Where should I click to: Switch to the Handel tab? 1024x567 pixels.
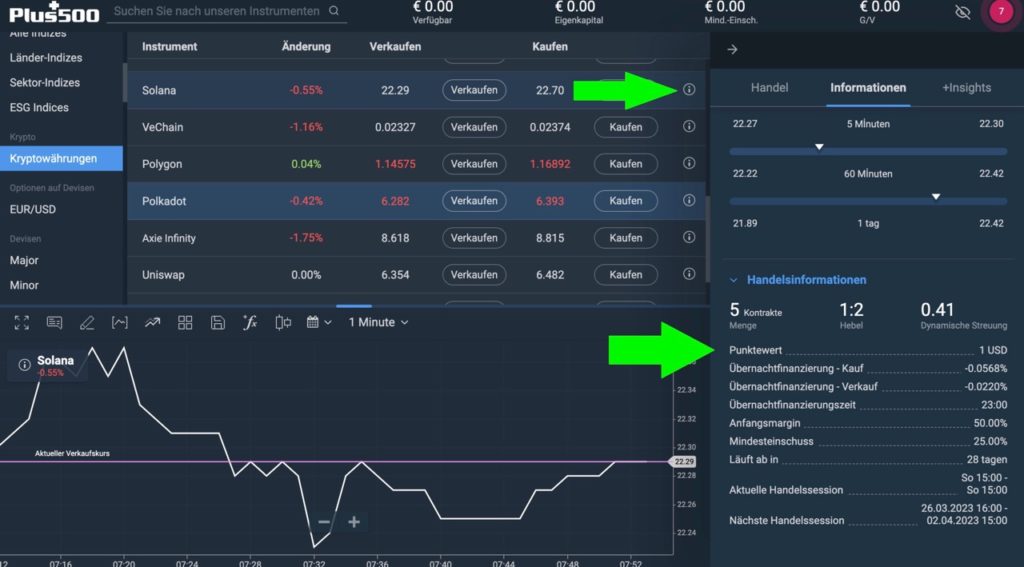pyautogui.click(x=769, y=88)
